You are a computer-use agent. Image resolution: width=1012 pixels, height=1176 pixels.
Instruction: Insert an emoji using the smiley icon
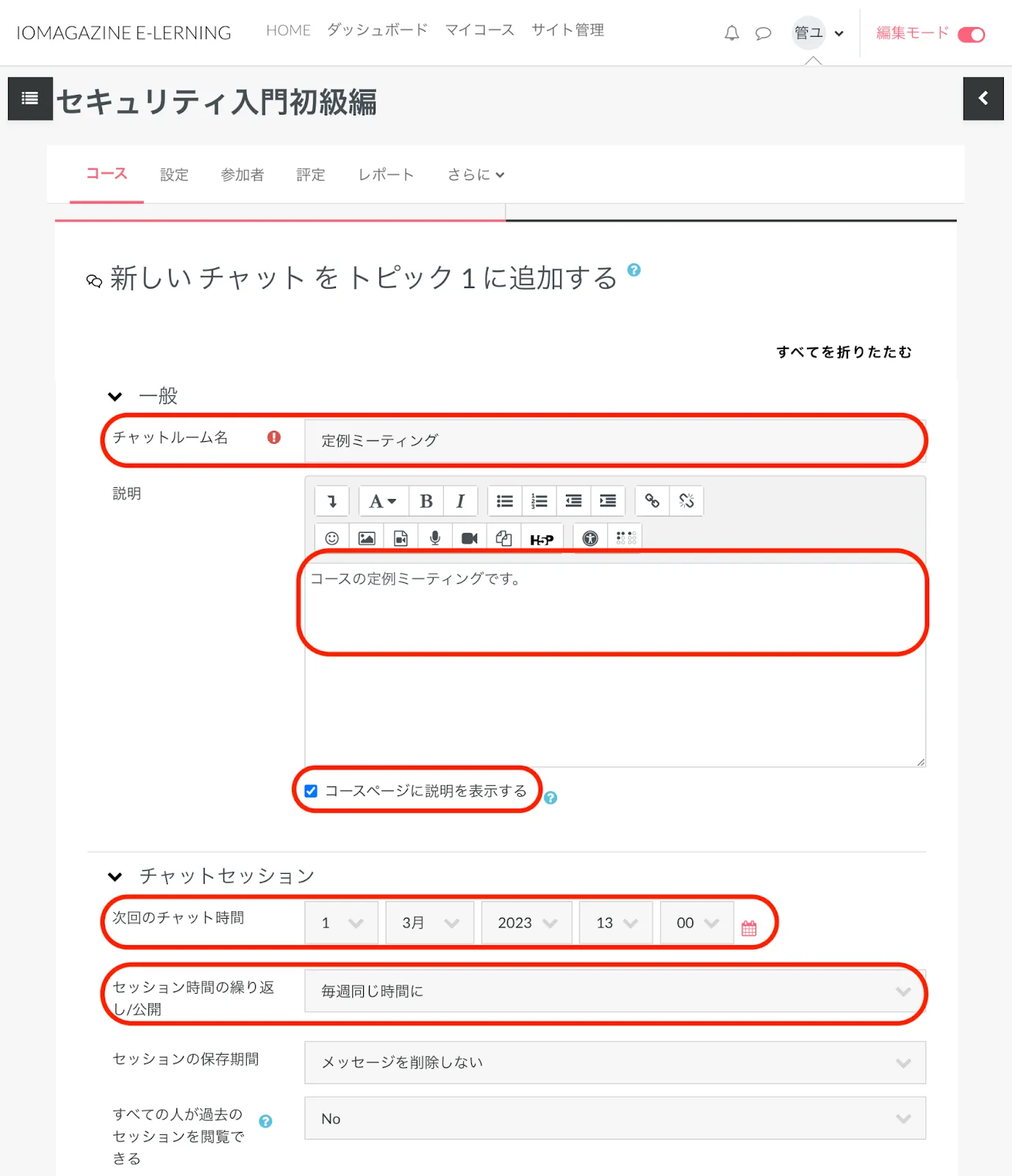tap(332, 538)
